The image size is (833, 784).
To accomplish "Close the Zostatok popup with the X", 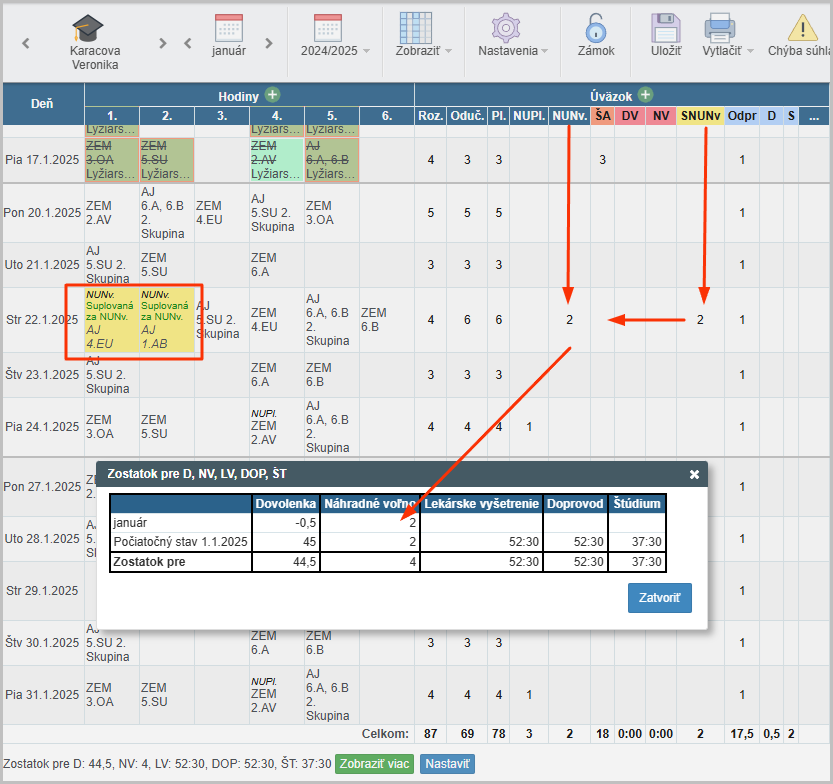I will (x=694, y=475).
